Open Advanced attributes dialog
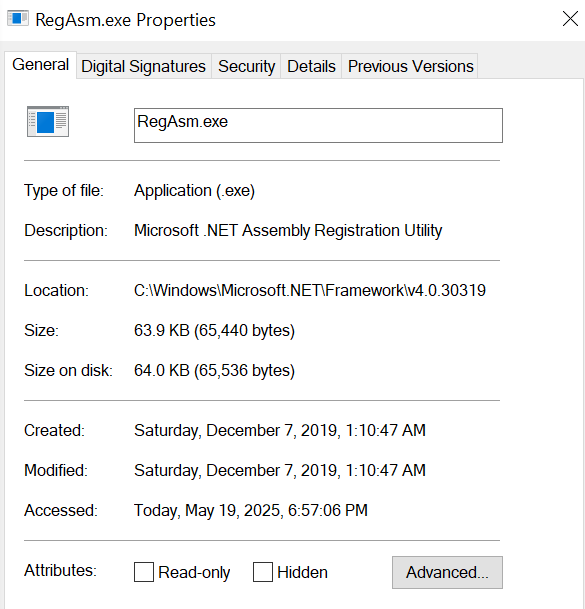Image resolution: width=585 pixels, height=609 pixels. (x=447, y=572)
